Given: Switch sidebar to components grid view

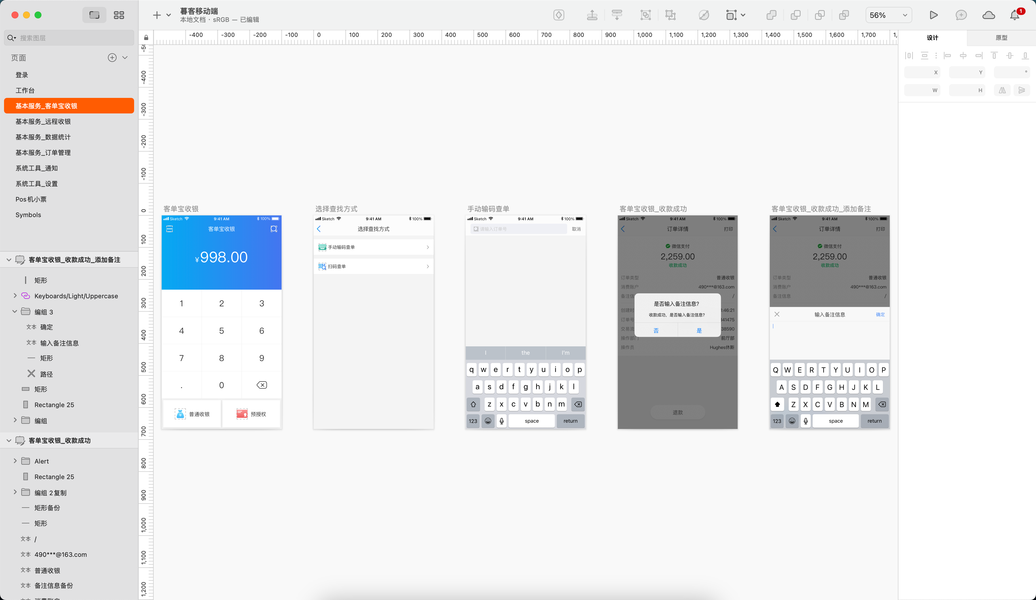Looking at the screenshot, I should 119,15.
